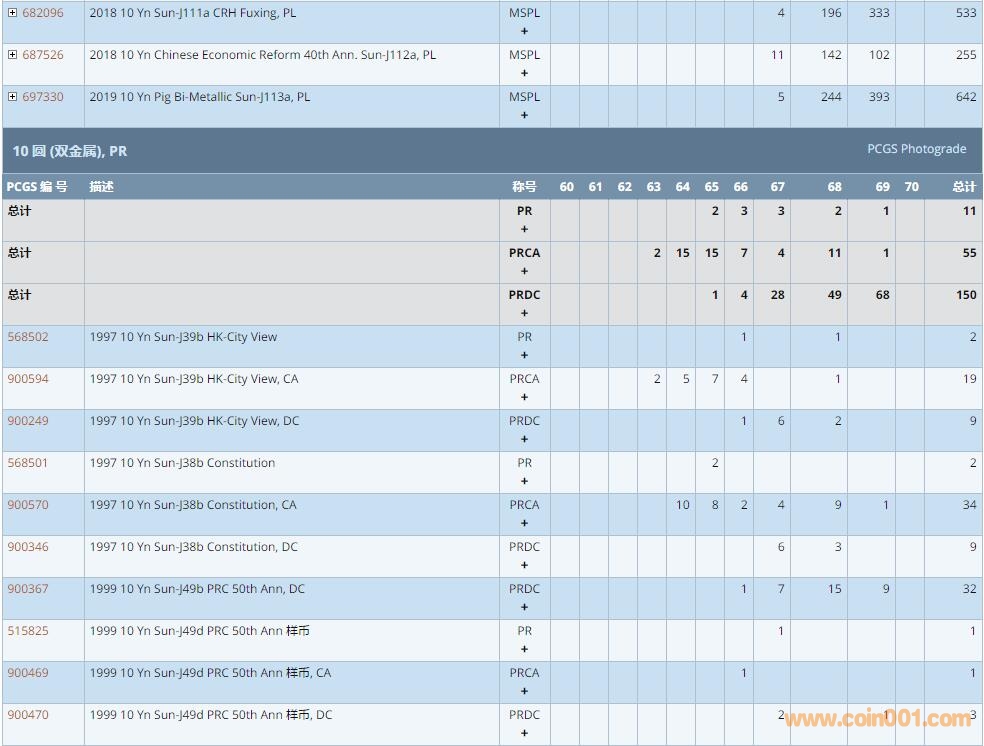This screenshot has width=984, height=746.
Task: Open coin number 900594 link
Action: click(x=28, y=379)
